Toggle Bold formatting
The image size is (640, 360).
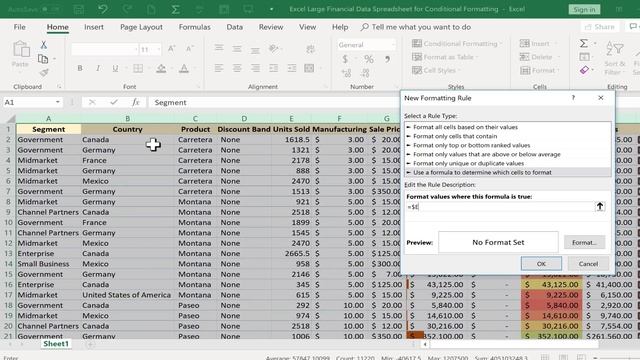click(80, 68)
